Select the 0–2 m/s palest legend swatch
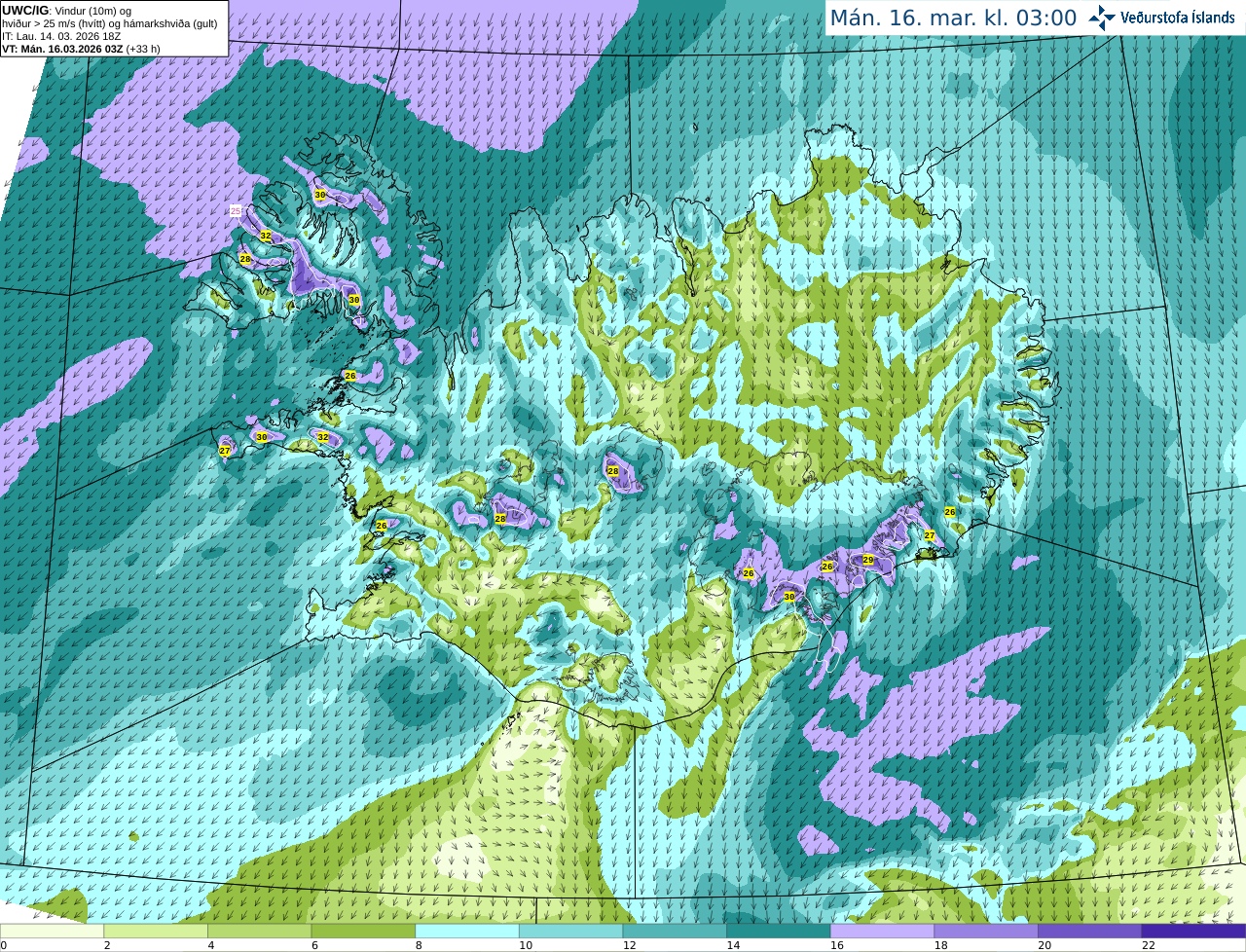Screen dimensions: 1246x952 [52, 931]
